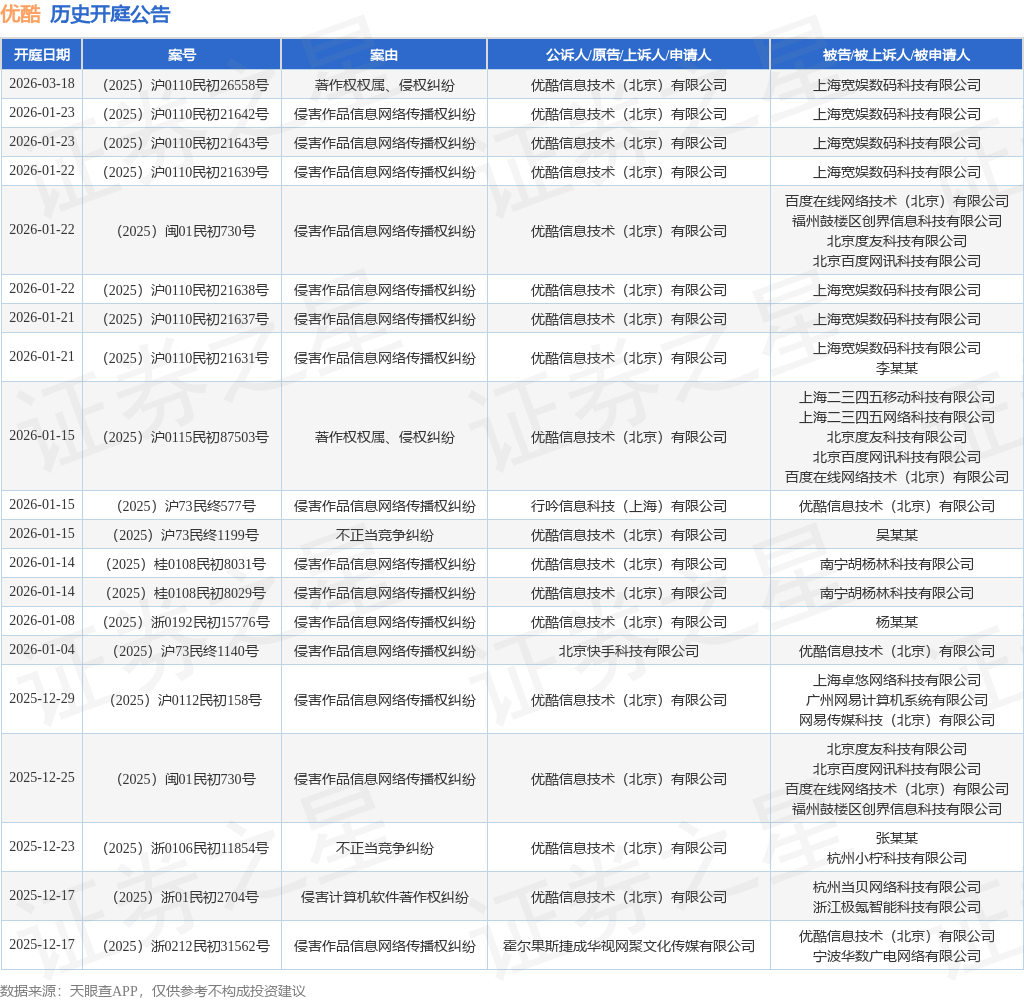The width and height of the screenshot is (1024, 1000).
Task: Click defendant 上海卓悠网络科技有限公司
Action: [x=897, y=680]
